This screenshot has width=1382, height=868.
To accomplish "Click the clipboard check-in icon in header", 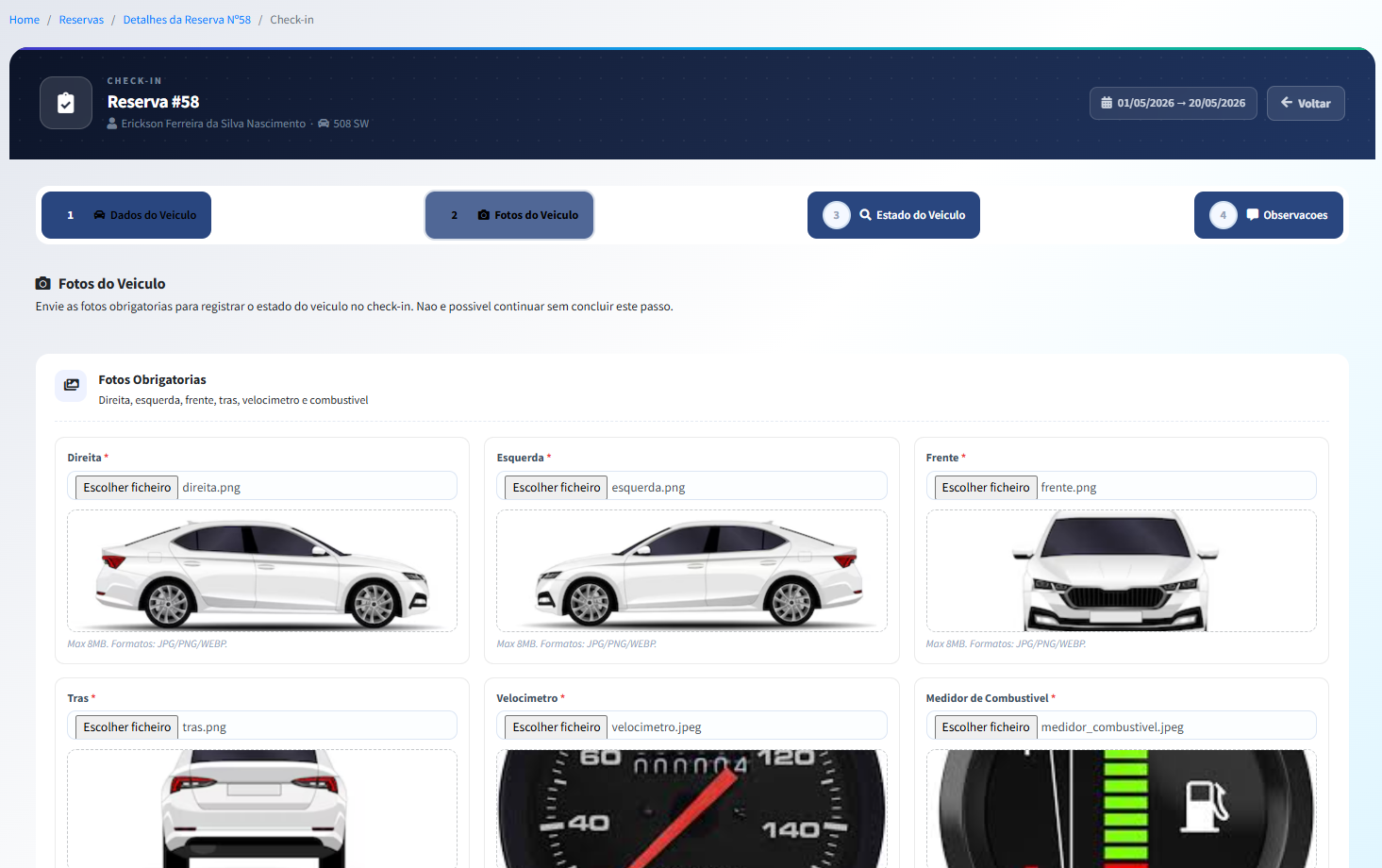I will click(66, 103).
